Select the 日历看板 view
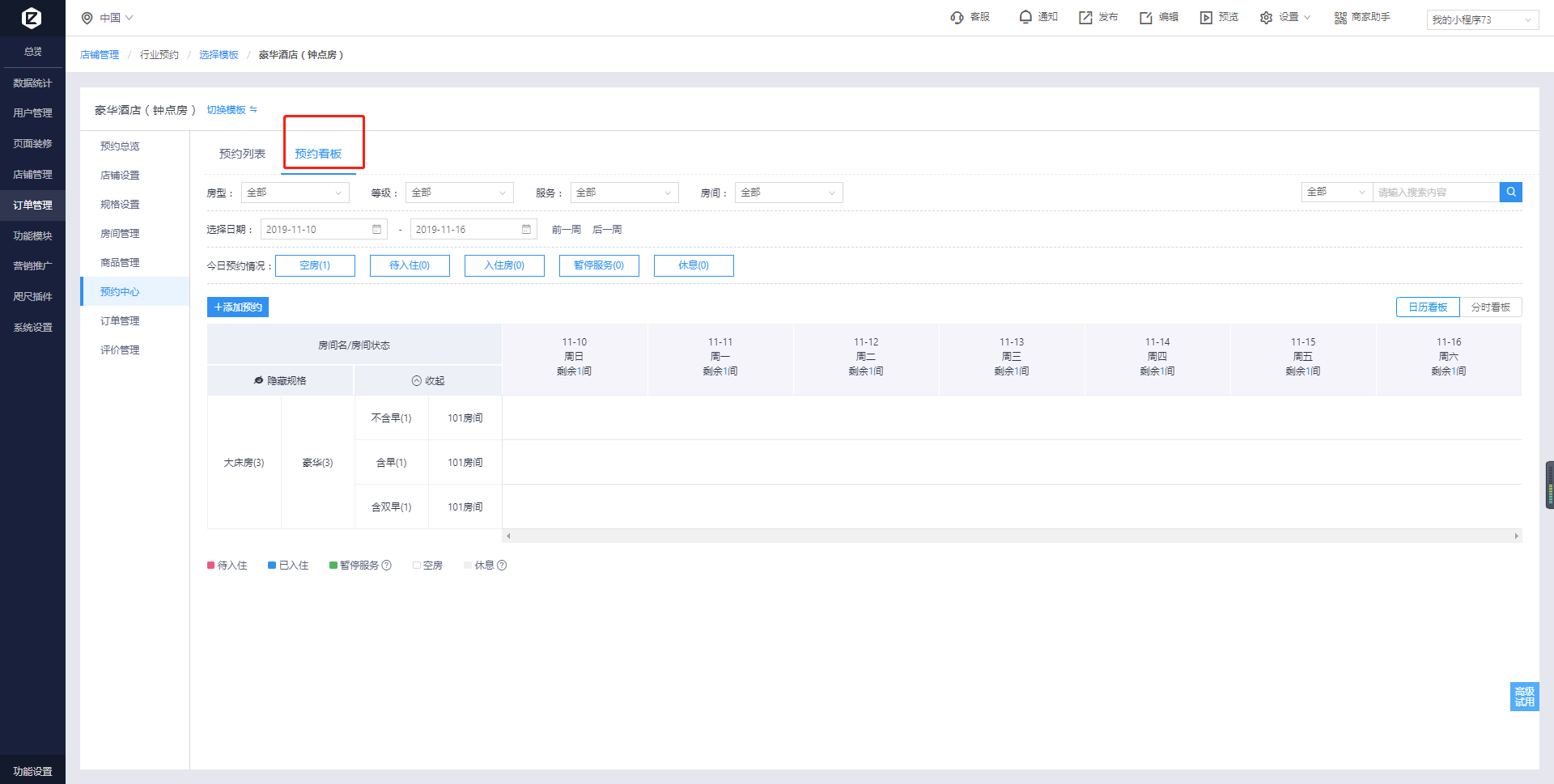1554x784 pixels. [x=1428, y=307]
